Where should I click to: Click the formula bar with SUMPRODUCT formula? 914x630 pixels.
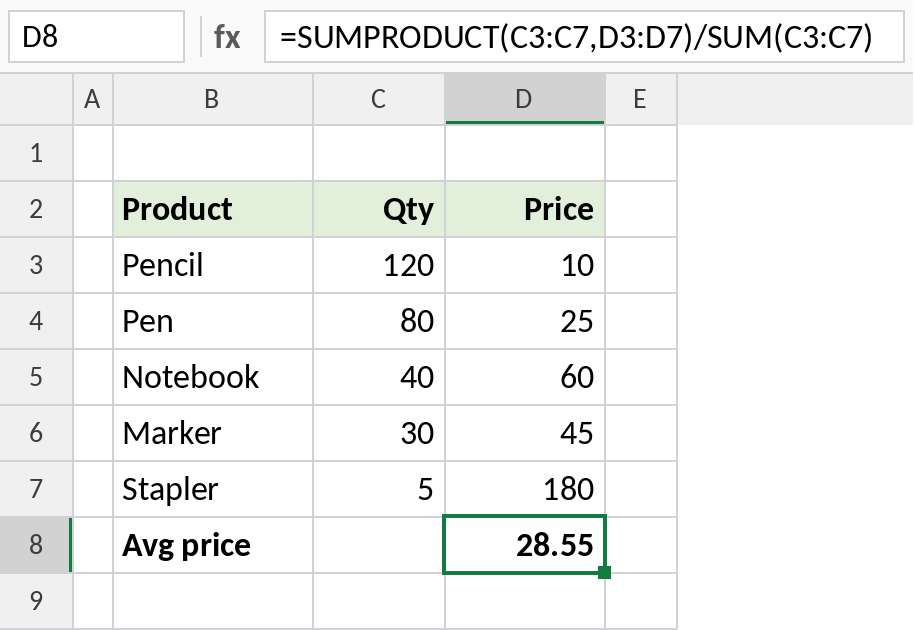[584, 37]
